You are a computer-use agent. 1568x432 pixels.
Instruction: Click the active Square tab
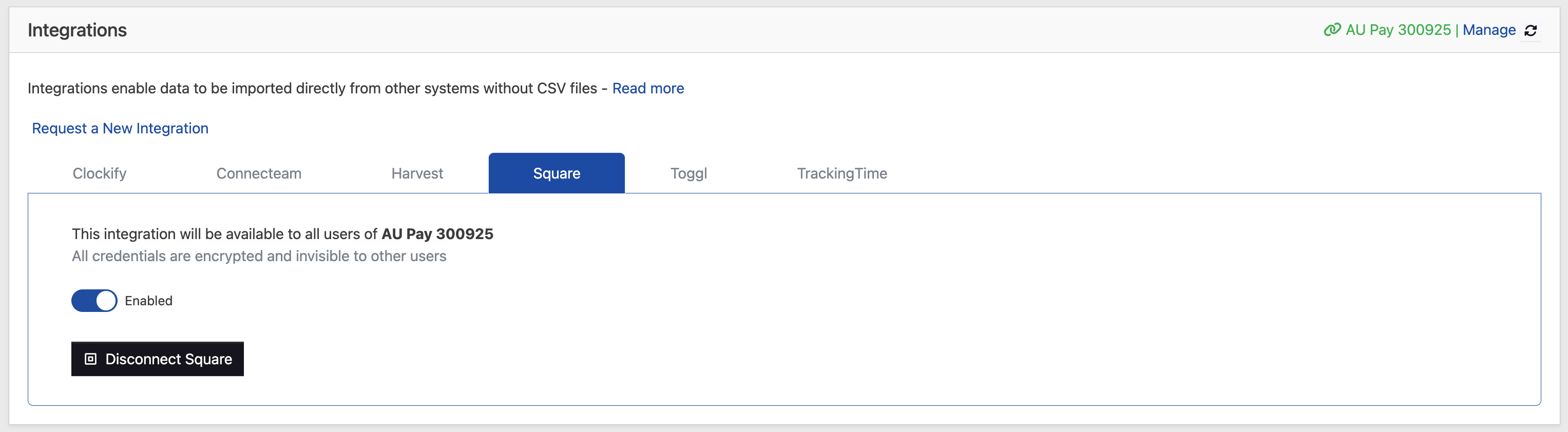click(557, 173)
